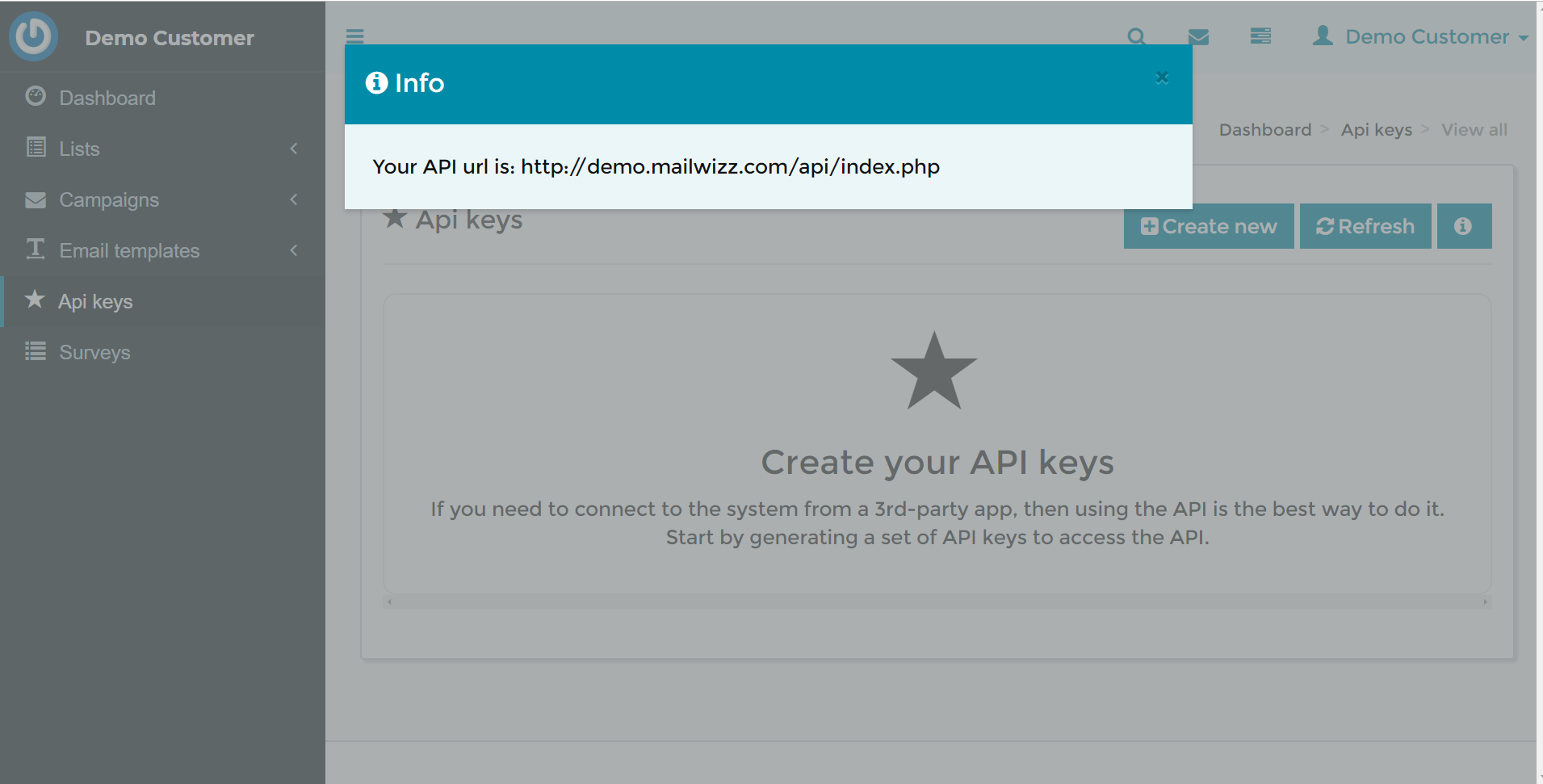Click the right arrow of the horizontal scrollbar
Viewport: 1543px width, 784px height.
pos(1485,602)
